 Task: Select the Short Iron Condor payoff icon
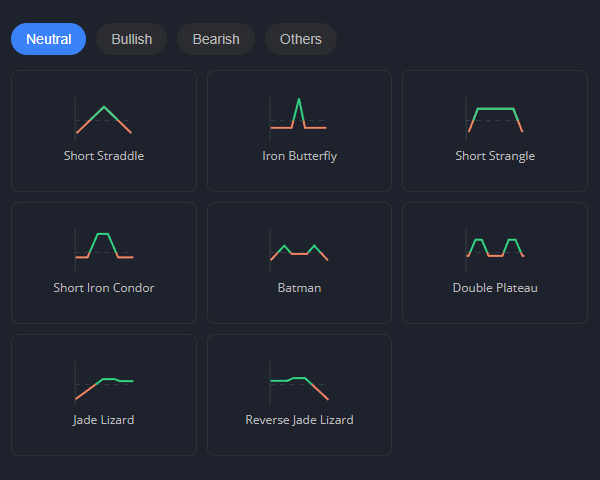[104, 249]
